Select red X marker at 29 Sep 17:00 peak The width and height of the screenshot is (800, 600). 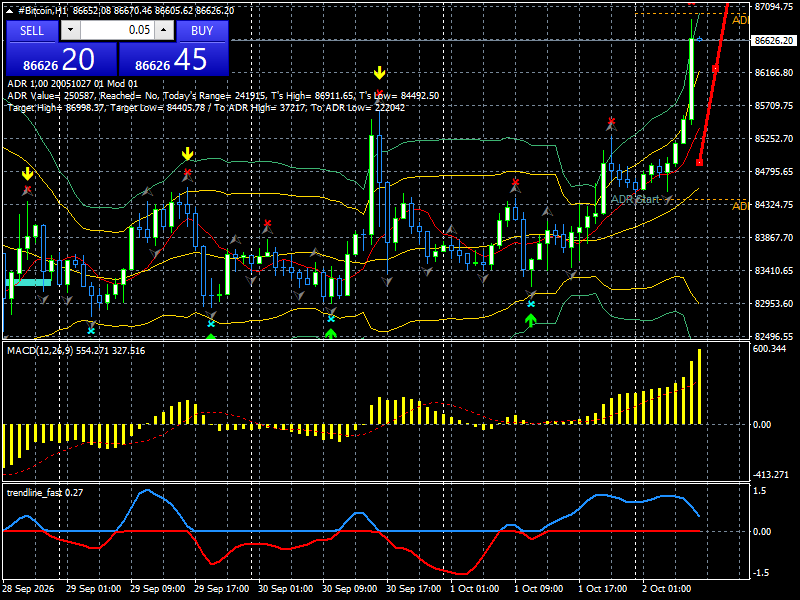tap(187, 172)
